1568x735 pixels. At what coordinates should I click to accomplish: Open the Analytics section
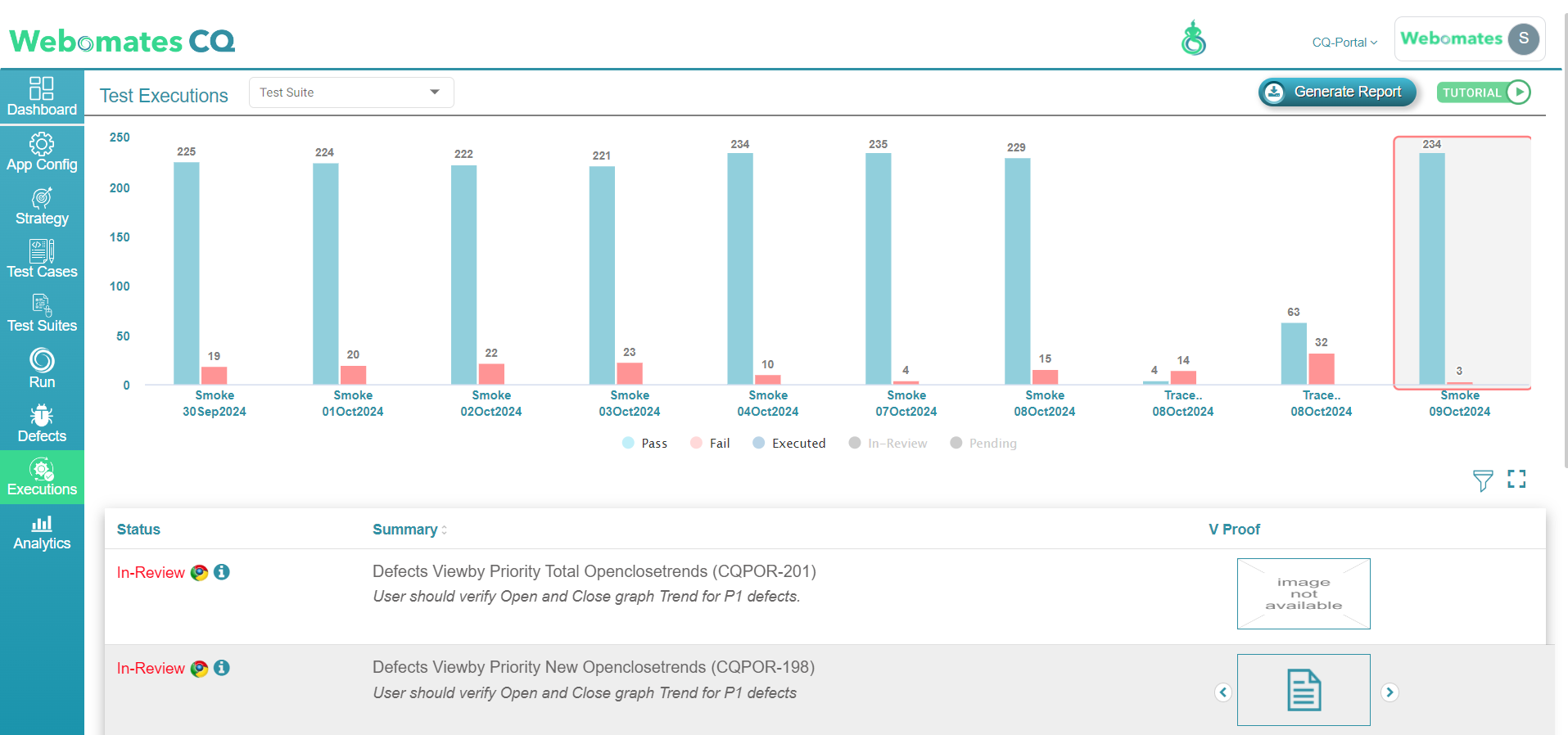pos(42,532)
